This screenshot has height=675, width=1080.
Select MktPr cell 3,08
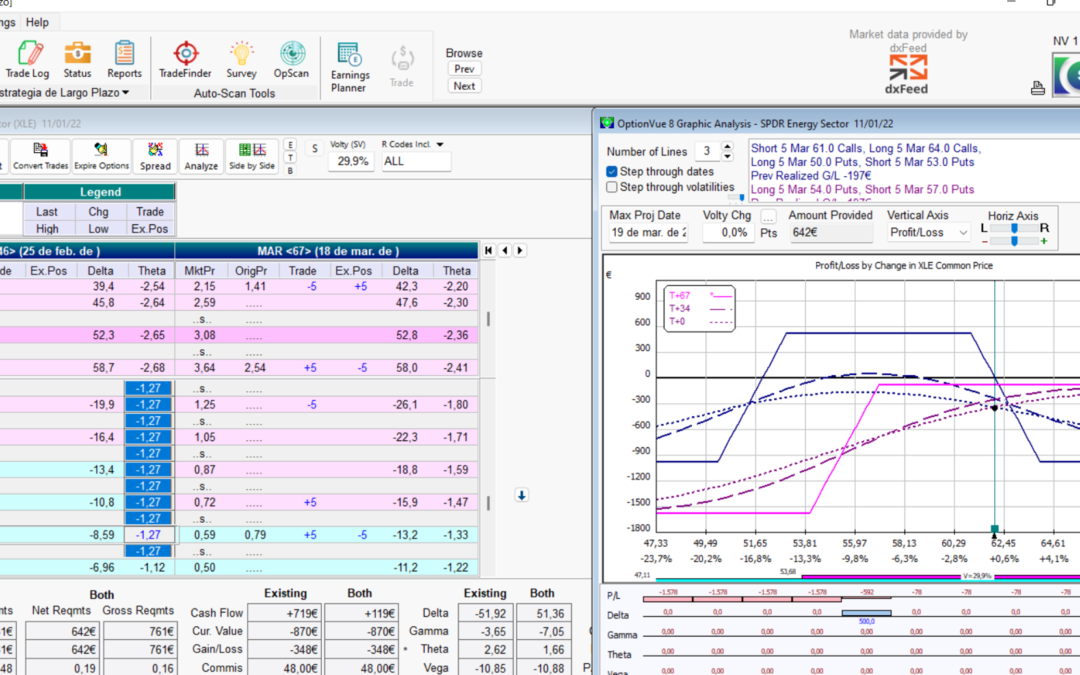pyautogui.click(x=205, y=335)
